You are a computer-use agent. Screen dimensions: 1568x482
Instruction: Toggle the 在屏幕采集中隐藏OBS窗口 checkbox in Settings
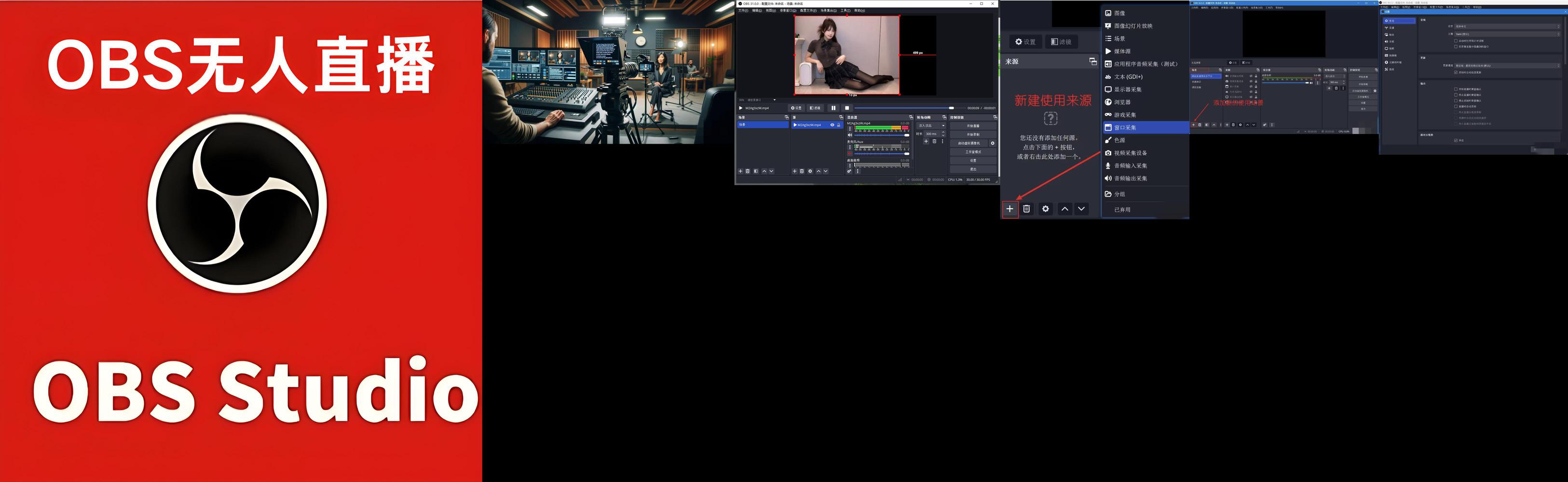pos(1456,47)
